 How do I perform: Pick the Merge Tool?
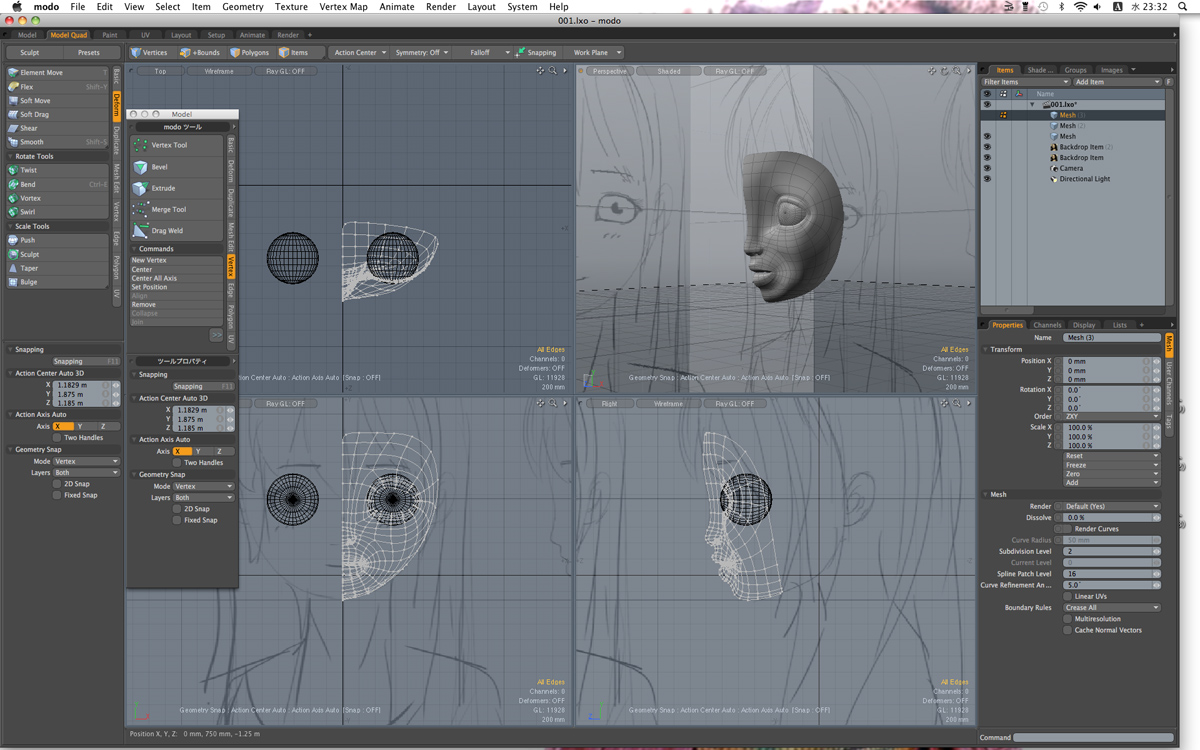click(168, 210)
